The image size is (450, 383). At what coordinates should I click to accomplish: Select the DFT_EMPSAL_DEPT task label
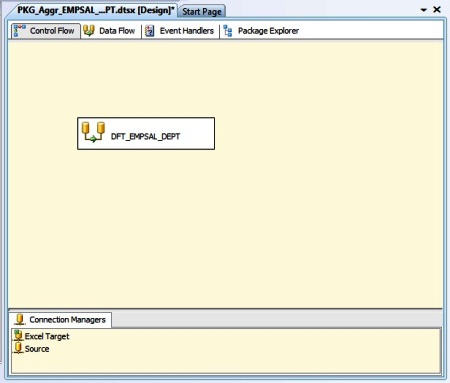click(x=145, y=136)
